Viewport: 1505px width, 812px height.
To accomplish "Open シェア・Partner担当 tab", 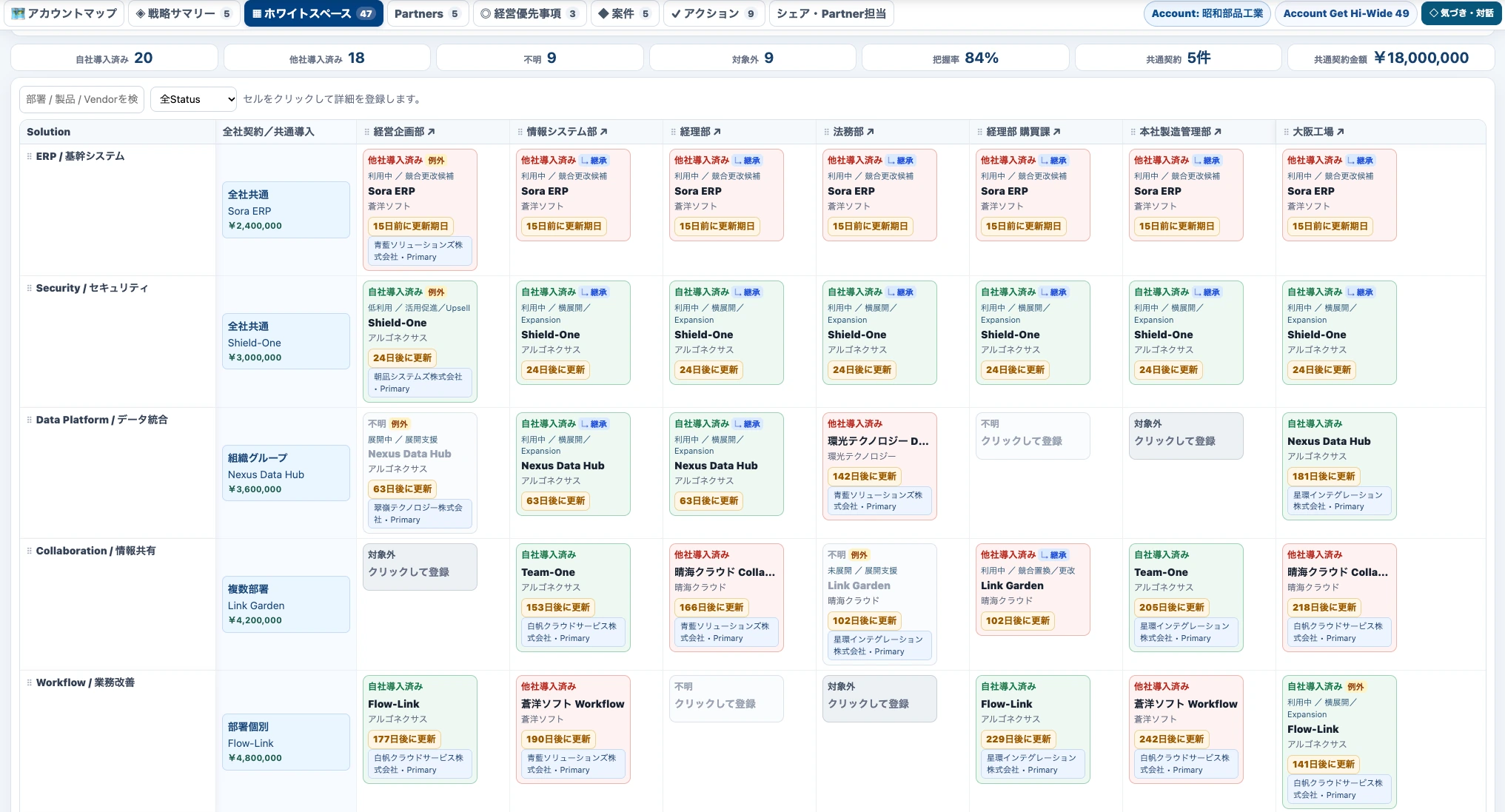I will click(x=831, y=13).
